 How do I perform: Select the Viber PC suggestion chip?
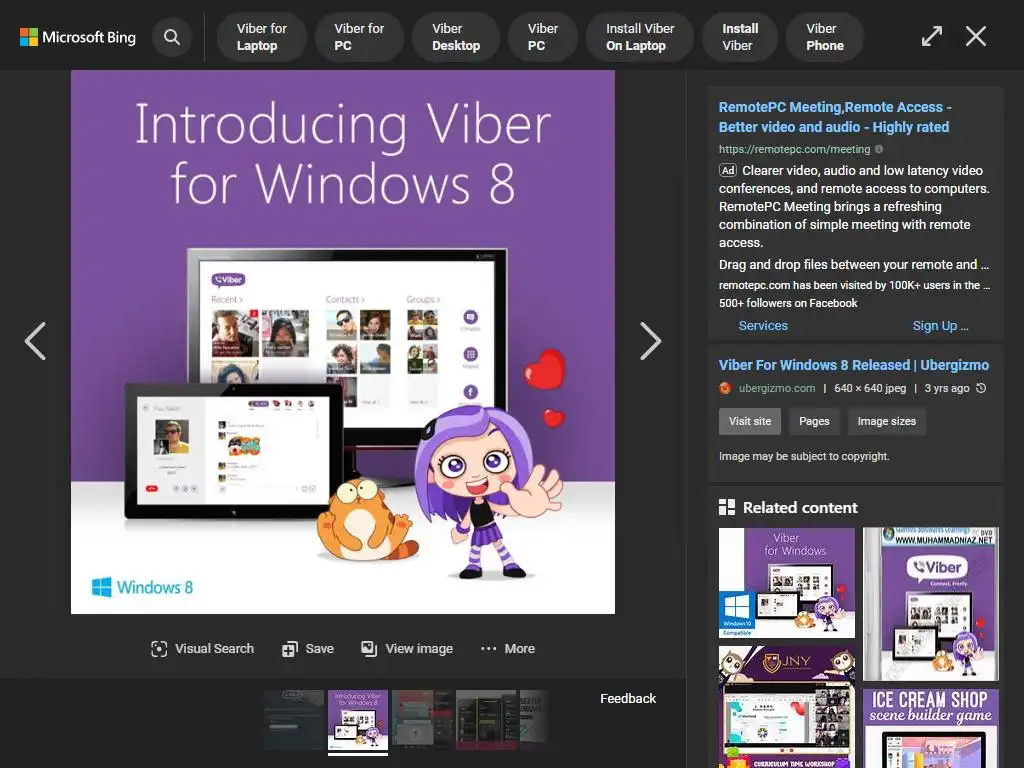pyautogui.click(x=543, y=37)
